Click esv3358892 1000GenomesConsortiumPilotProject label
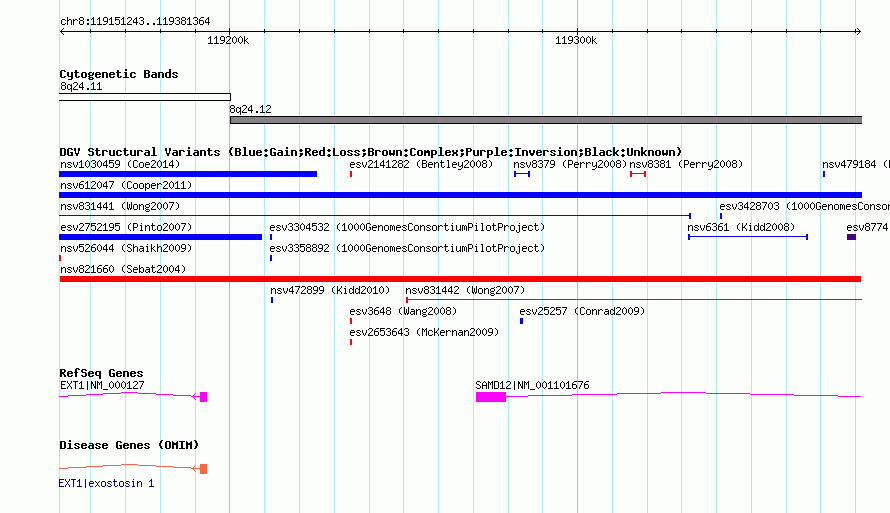Screen dimensions: 890x513 point(407,248)
